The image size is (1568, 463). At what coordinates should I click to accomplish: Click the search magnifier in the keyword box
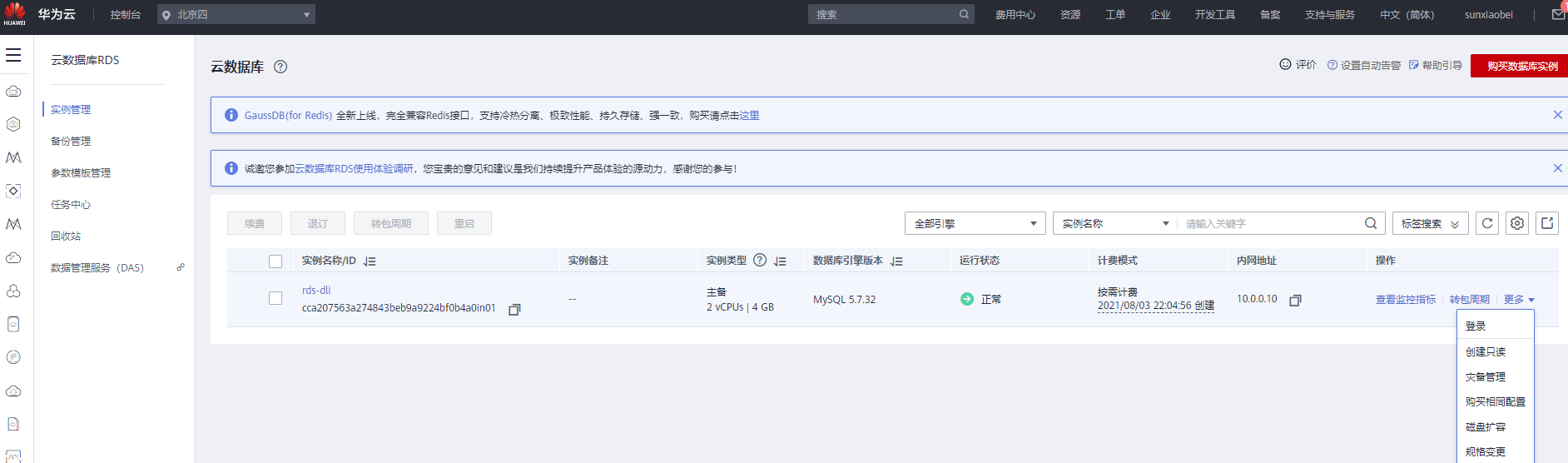[1370, 223]
